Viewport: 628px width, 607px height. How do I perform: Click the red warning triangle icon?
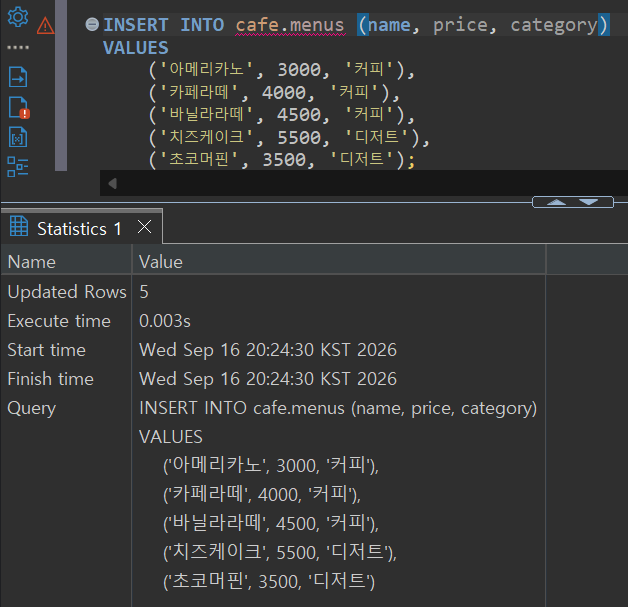pos(46,26)
